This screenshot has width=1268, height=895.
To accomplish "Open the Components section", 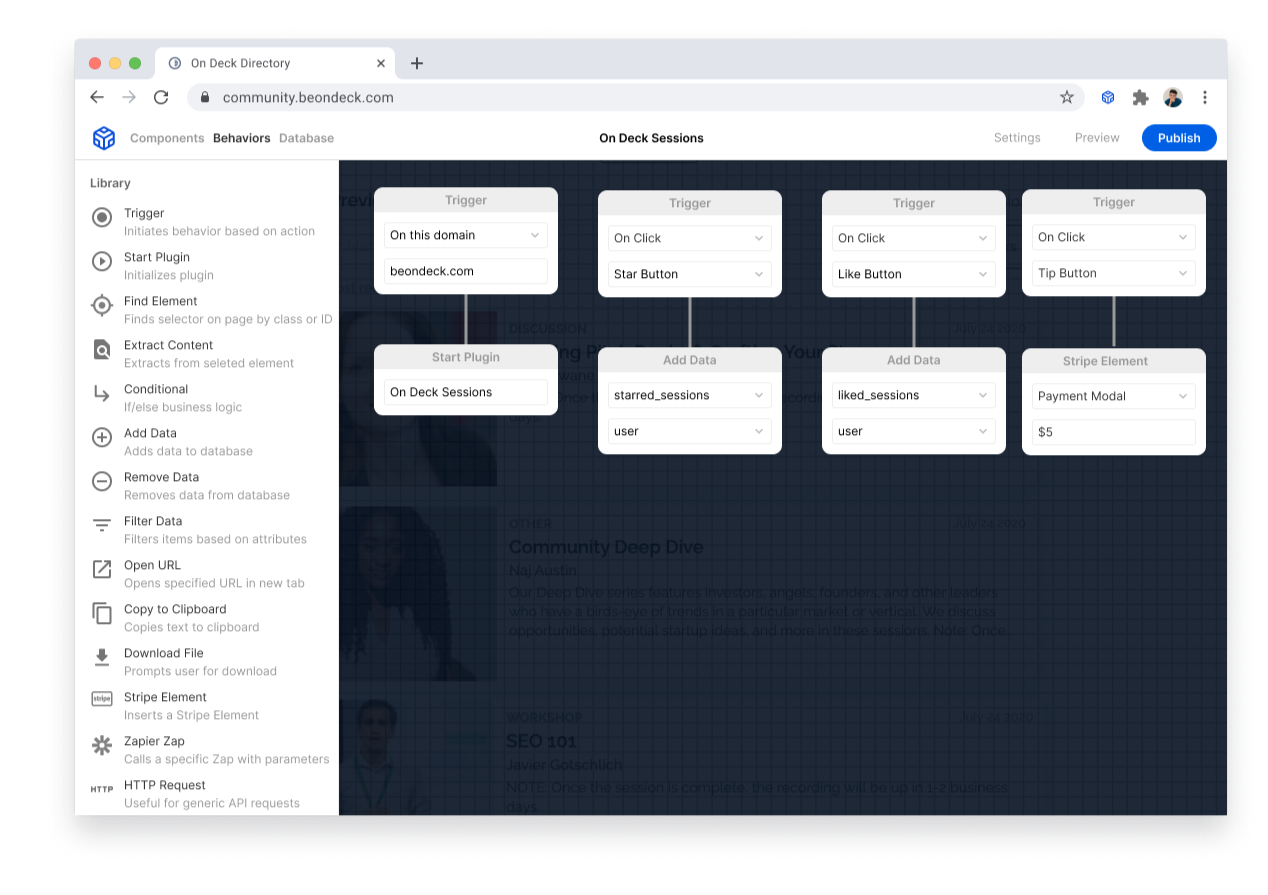I will tap(167, 138).
